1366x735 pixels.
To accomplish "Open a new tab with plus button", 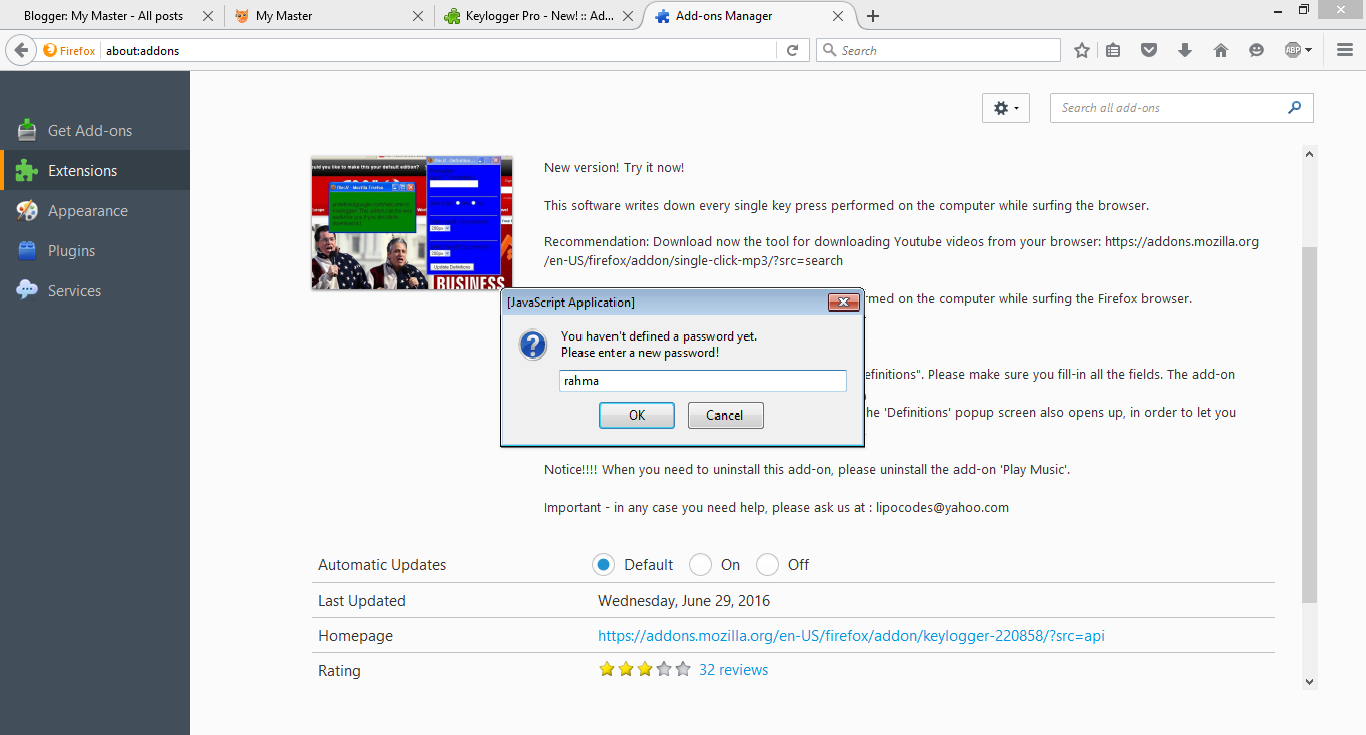I will pyautogui.click(x=873, y=16).
